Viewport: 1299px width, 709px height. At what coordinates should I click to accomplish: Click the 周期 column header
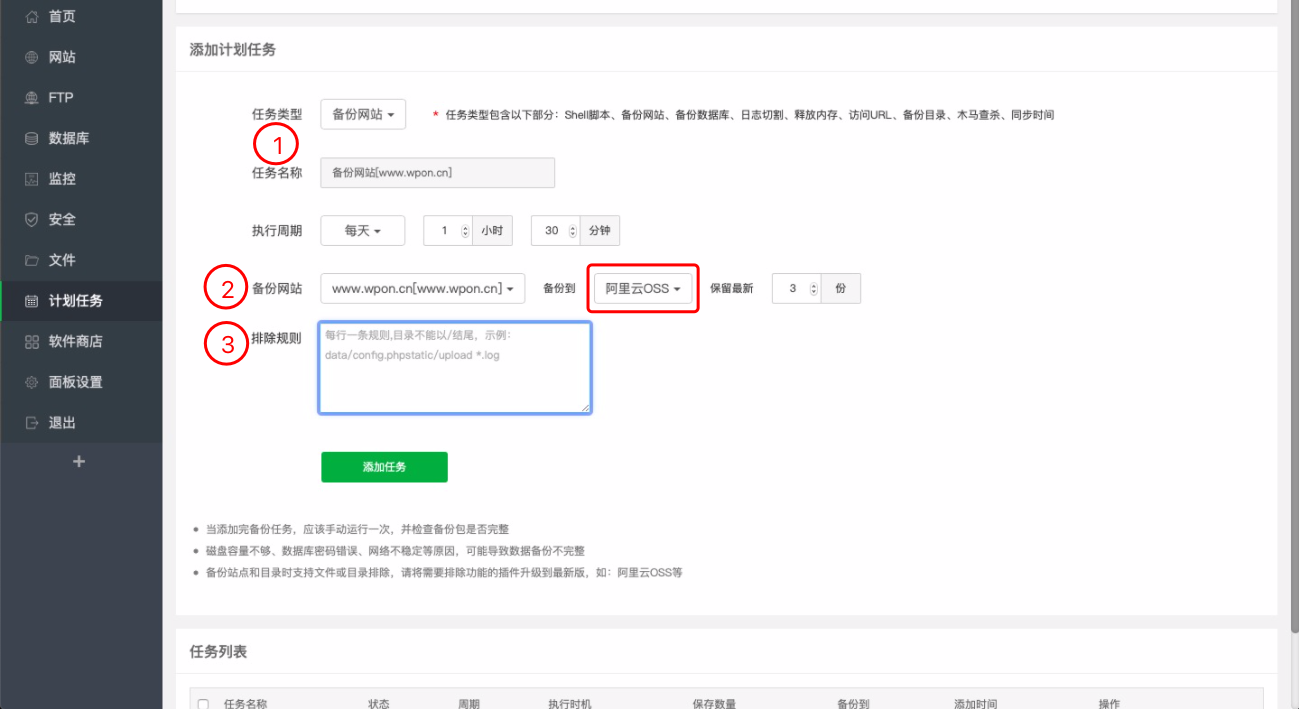[469, 704]
